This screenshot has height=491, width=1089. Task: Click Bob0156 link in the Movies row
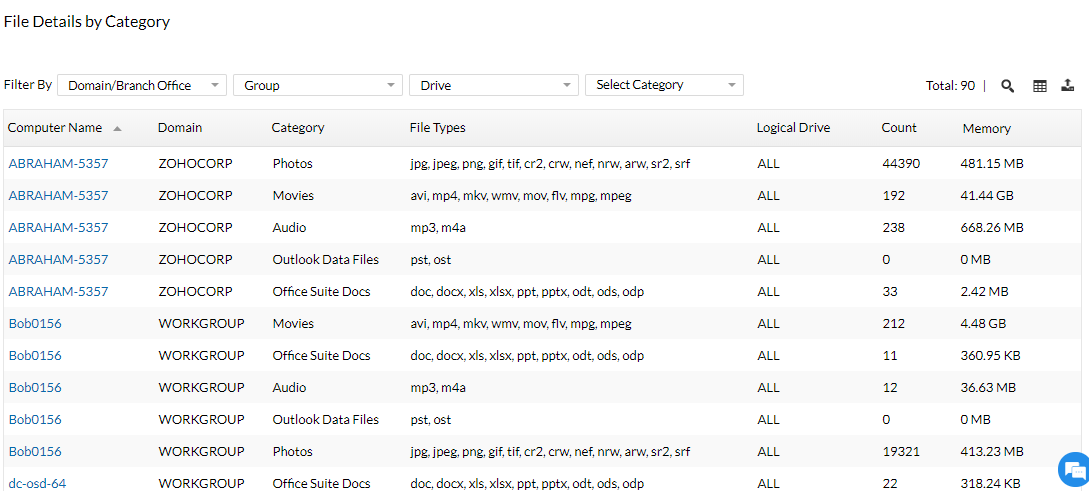point(35,323)
